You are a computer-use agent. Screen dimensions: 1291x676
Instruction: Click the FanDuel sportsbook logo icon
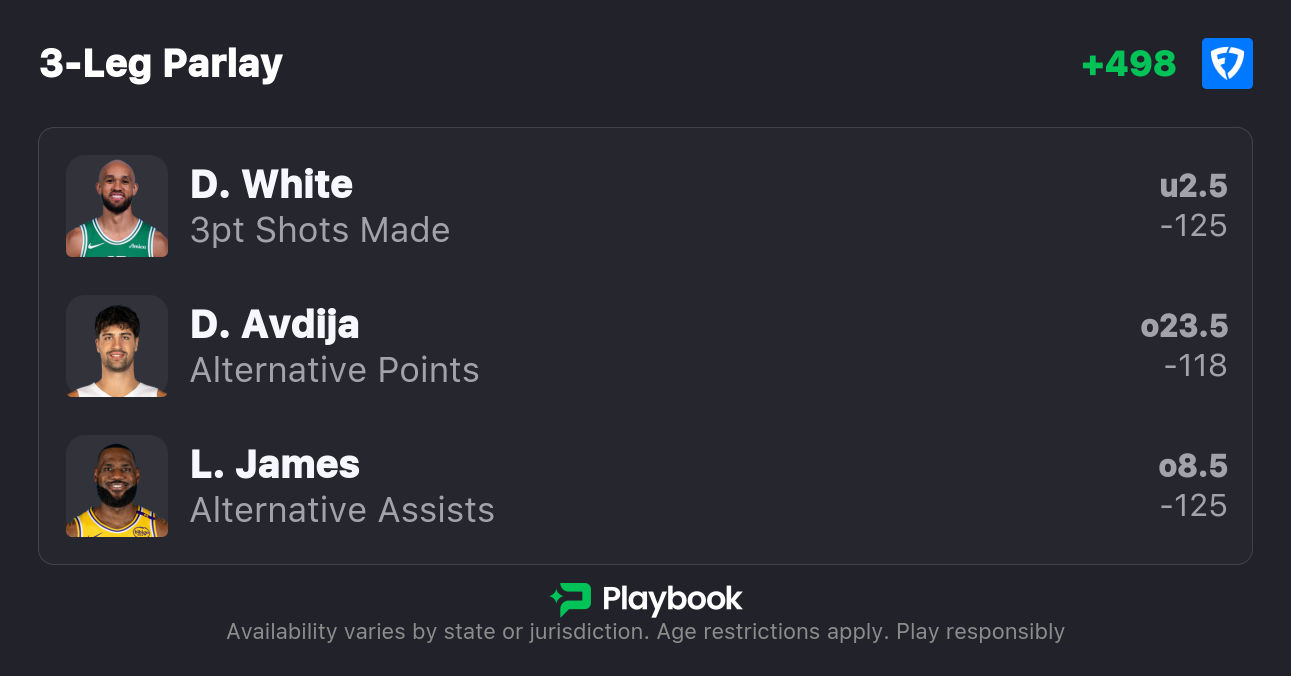1227,64
